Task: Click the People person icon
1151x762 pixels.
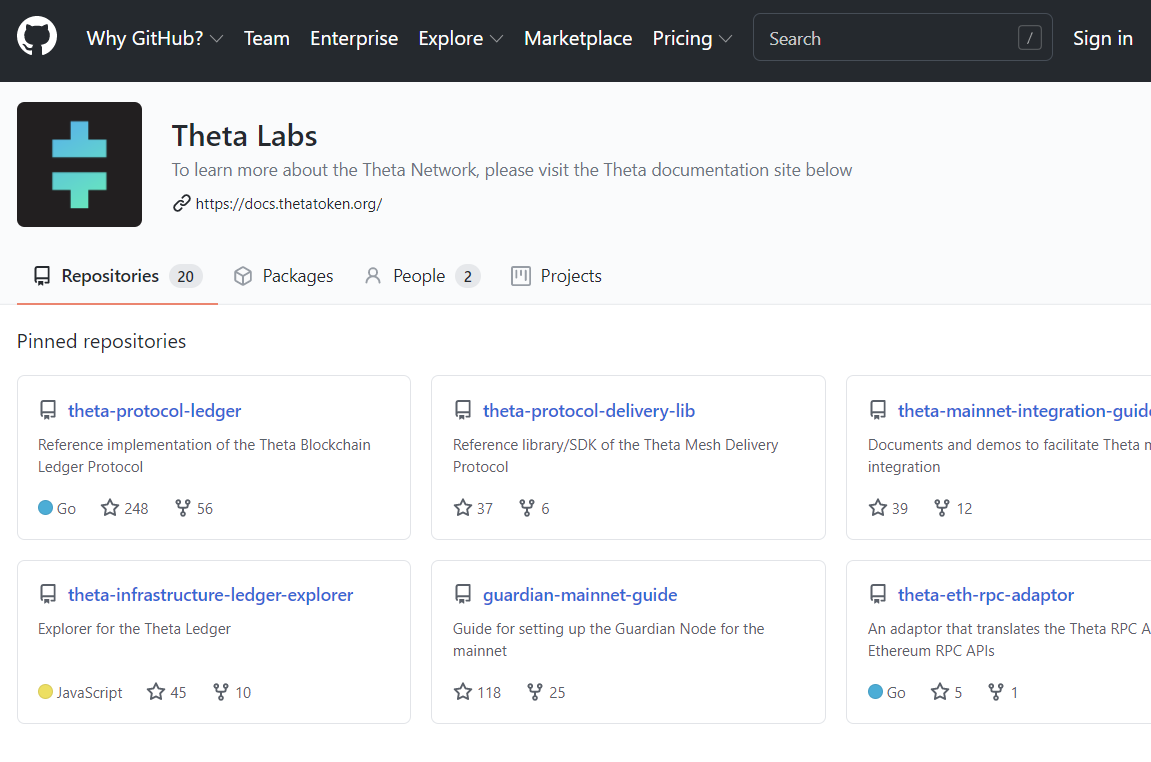Action: pyautogui.click(x=373, y=276)
